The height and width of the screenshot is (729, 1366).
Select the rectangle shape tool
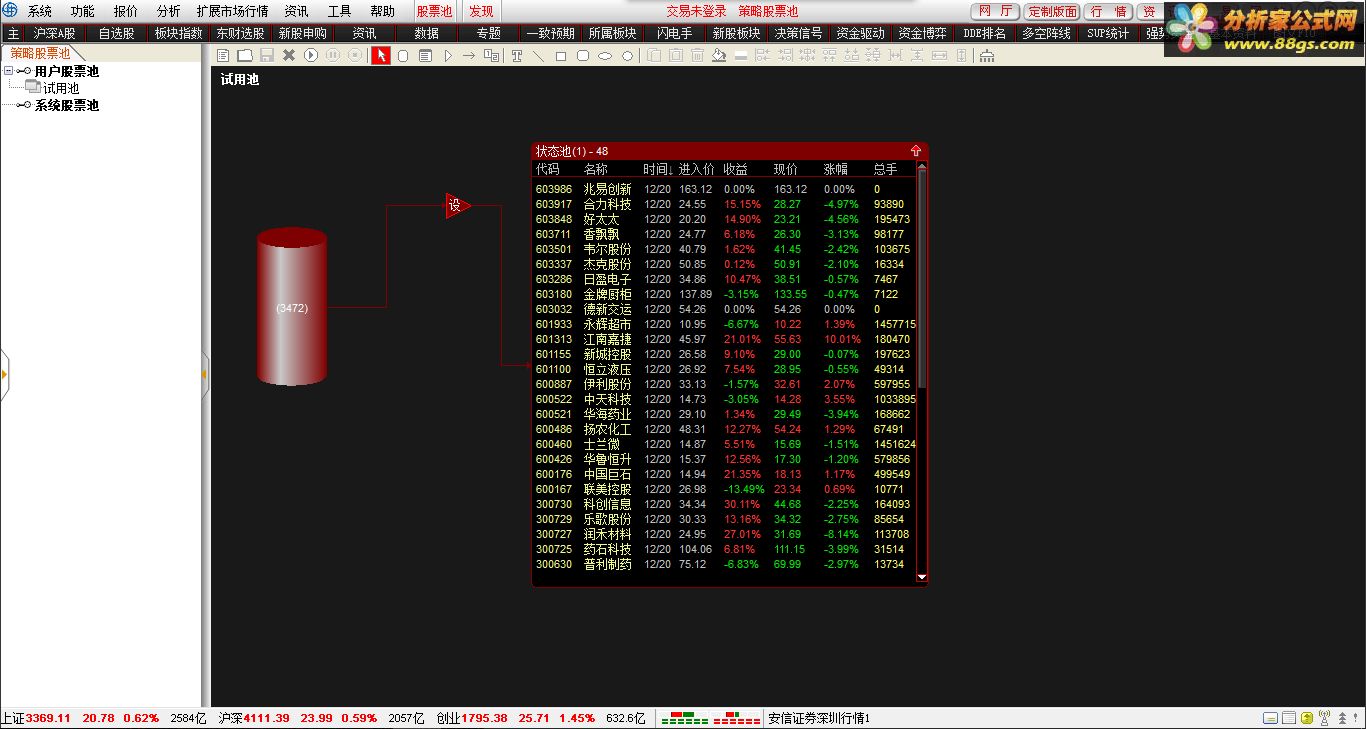coord(560,56)
